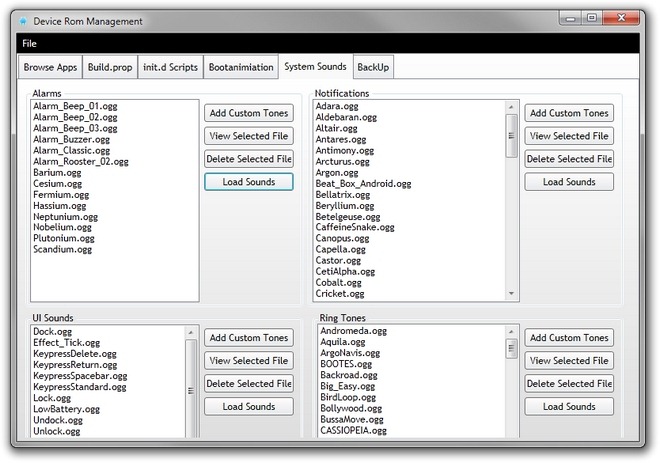Click Delete Selected File in Alarms group
The image size is (660, 463).
click(249, 159)
